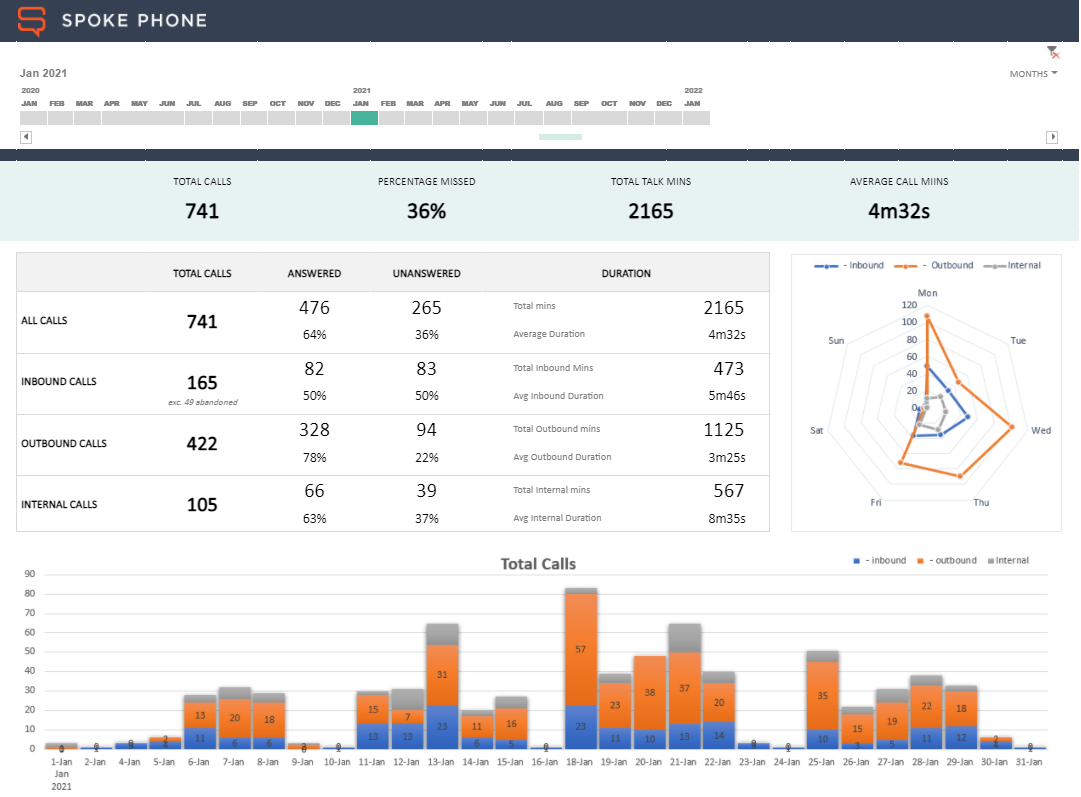Click the Avg Internal Duration value 8m35s
Screen dimensions: 1081x797
point(727,518)
